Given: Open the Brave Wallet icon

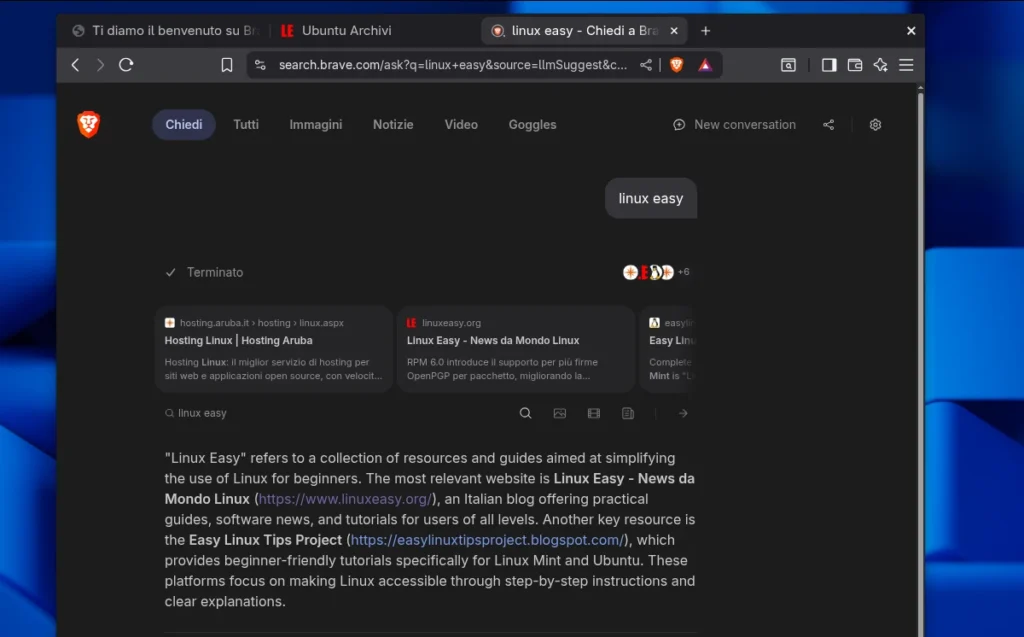Looking at the screenshot, I should pyautogui.click(x=854, y=64).
